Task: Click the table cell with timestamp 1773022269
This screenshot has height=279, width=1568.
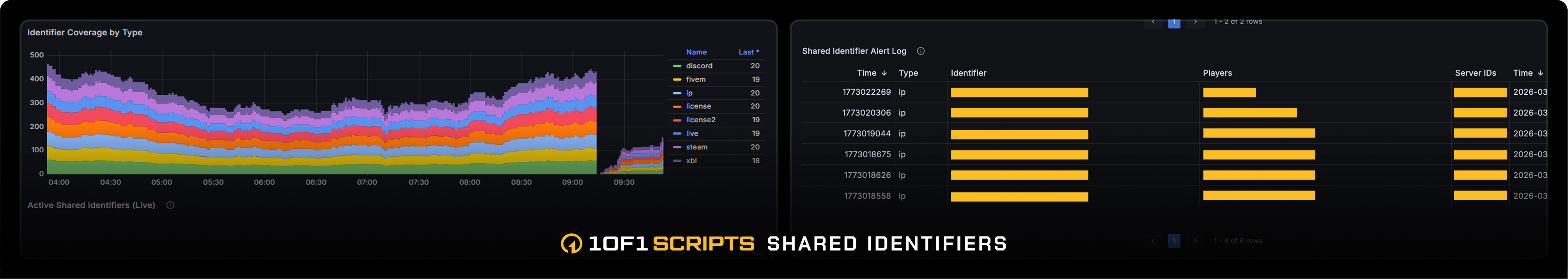Action: pos(866,92)
